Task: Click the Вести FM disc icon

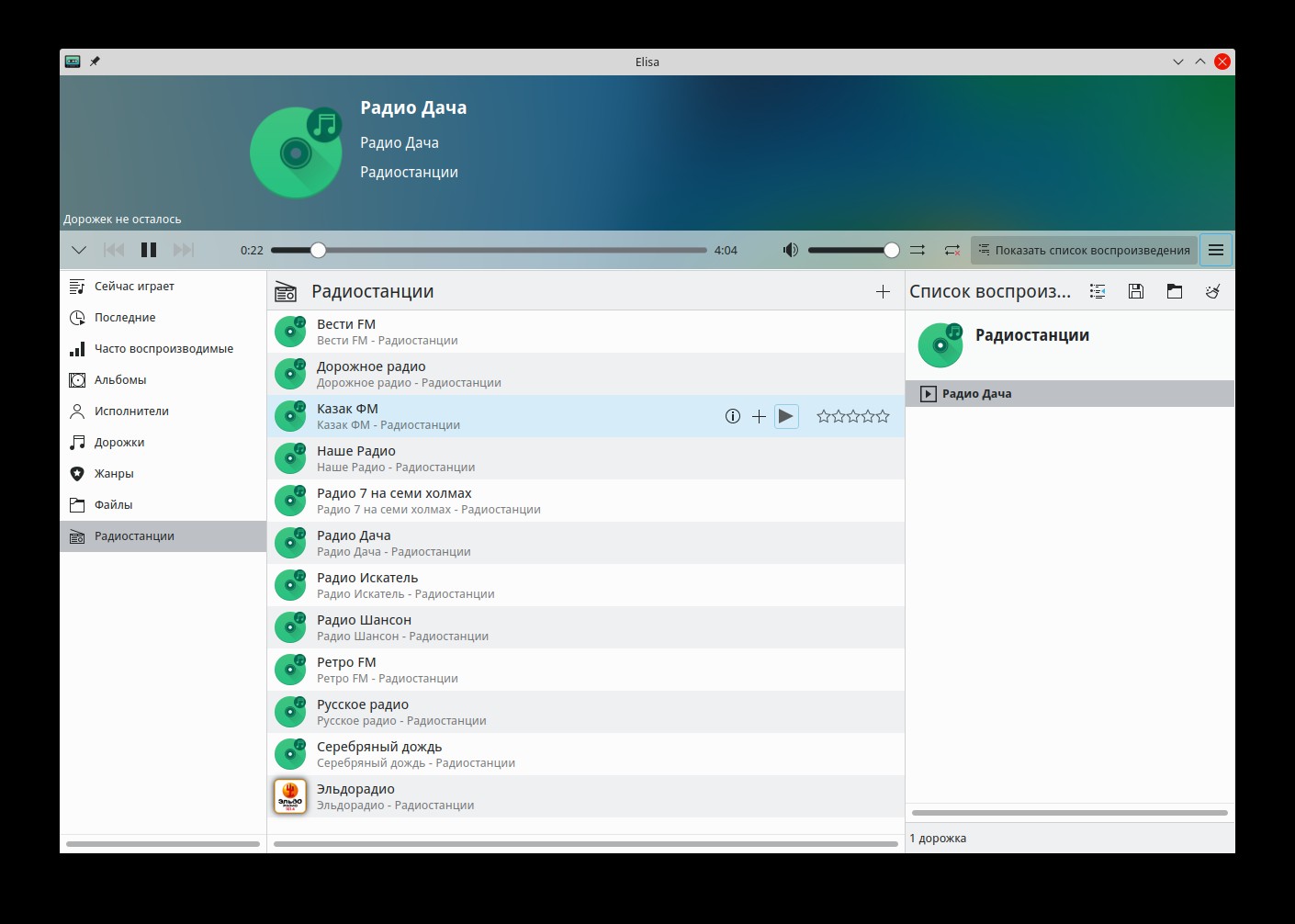Action: pyautogui.click(x=290, y=332)
